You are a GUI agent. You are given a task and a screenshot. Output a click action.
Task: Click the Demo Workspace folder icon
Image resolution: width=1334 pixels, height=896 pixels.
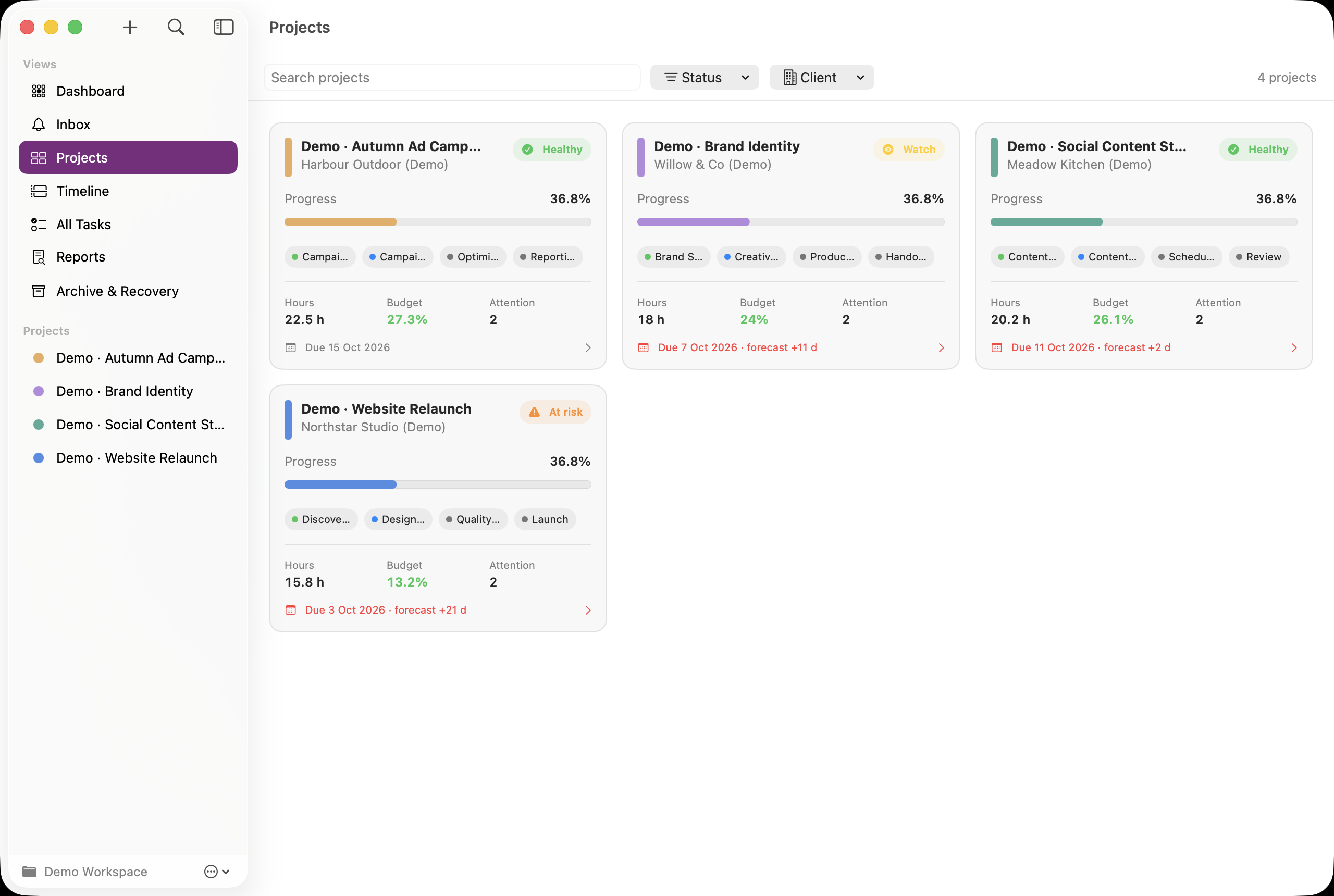29,872
